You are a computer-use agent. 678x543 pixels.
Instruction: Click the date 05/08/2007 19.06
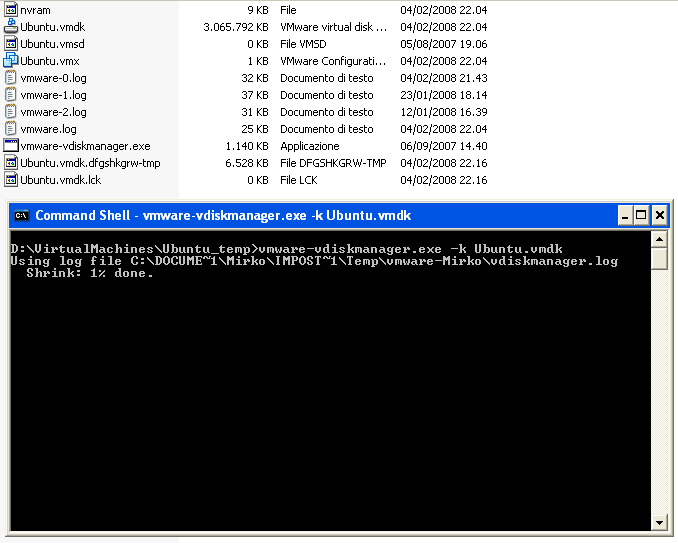coord(444,44)
